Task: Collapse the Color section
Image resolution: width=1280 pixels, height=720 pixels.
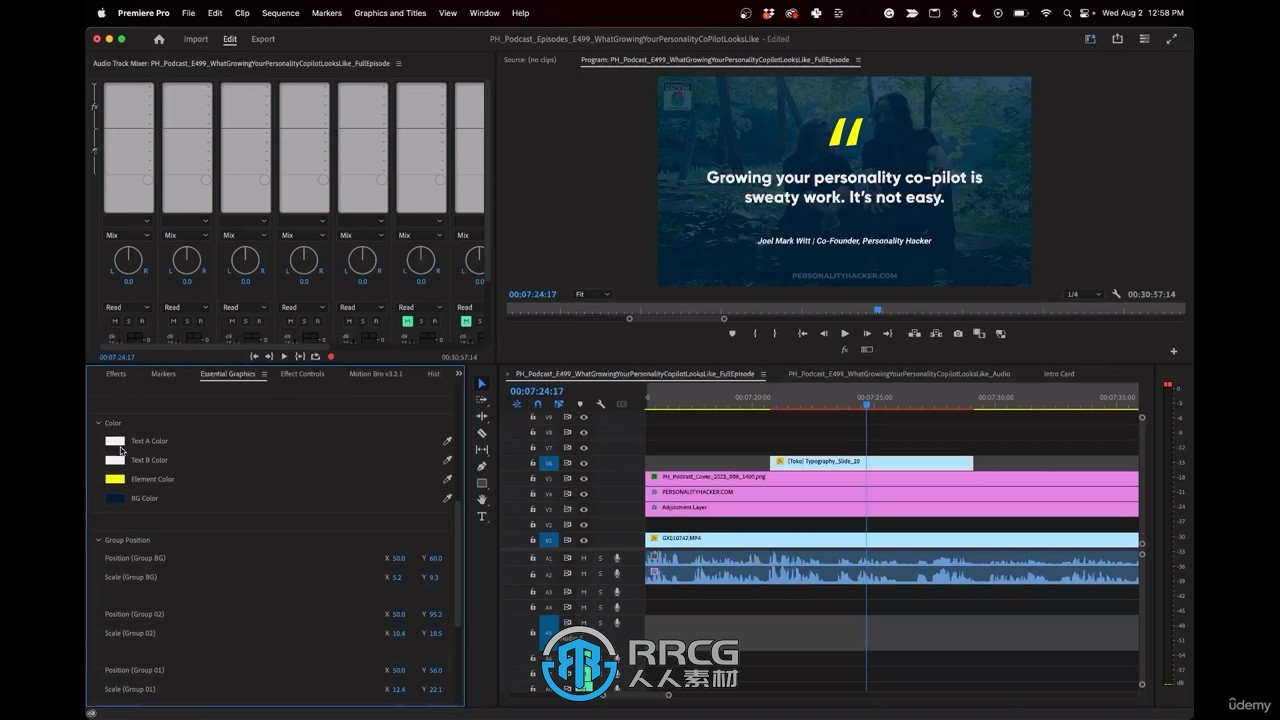Action: click(x=98, y=423)
